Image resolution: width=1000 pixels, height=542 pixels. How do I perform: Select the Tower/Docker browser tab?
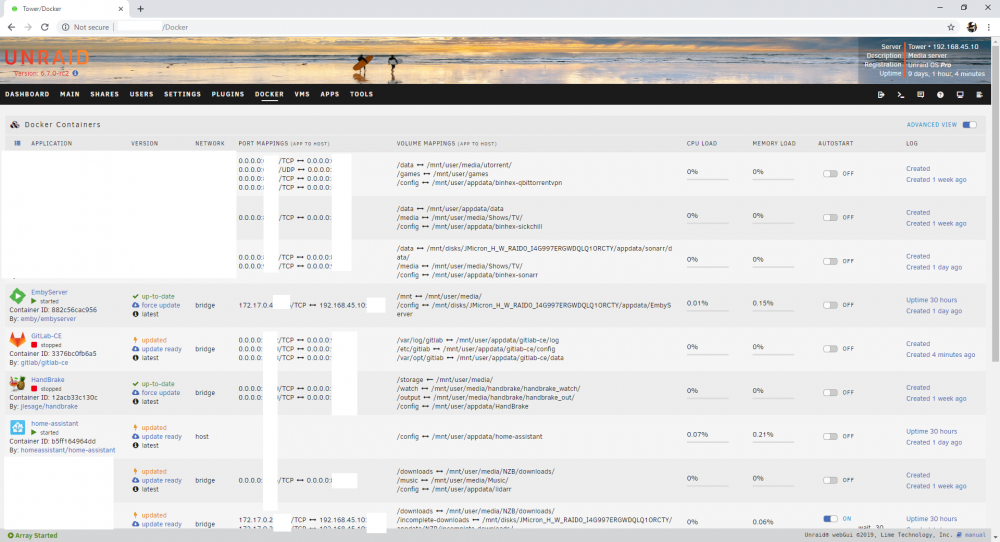click(64, 9)
